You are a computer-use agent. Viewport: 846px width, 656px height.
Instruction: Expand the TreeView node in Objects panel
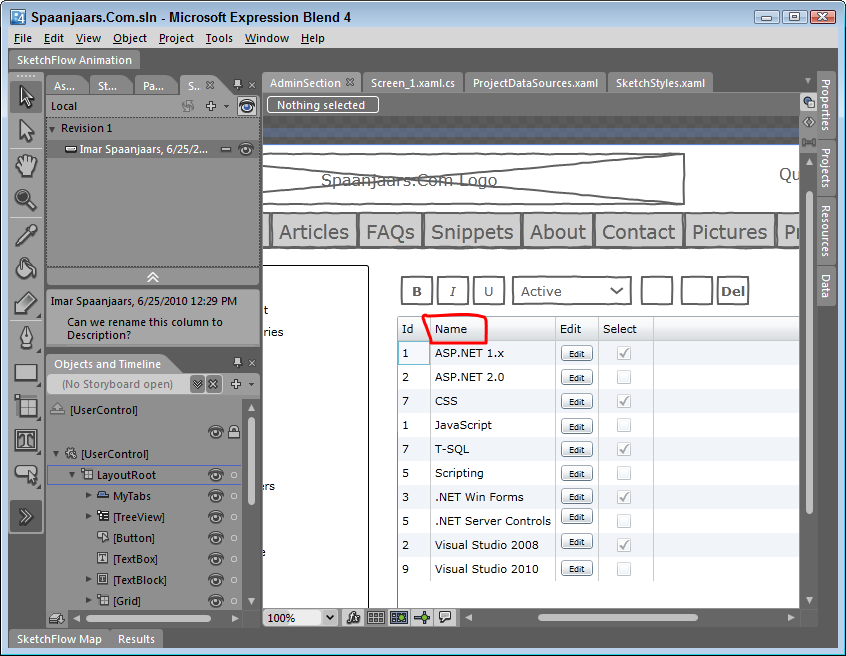tap(89, 517)
